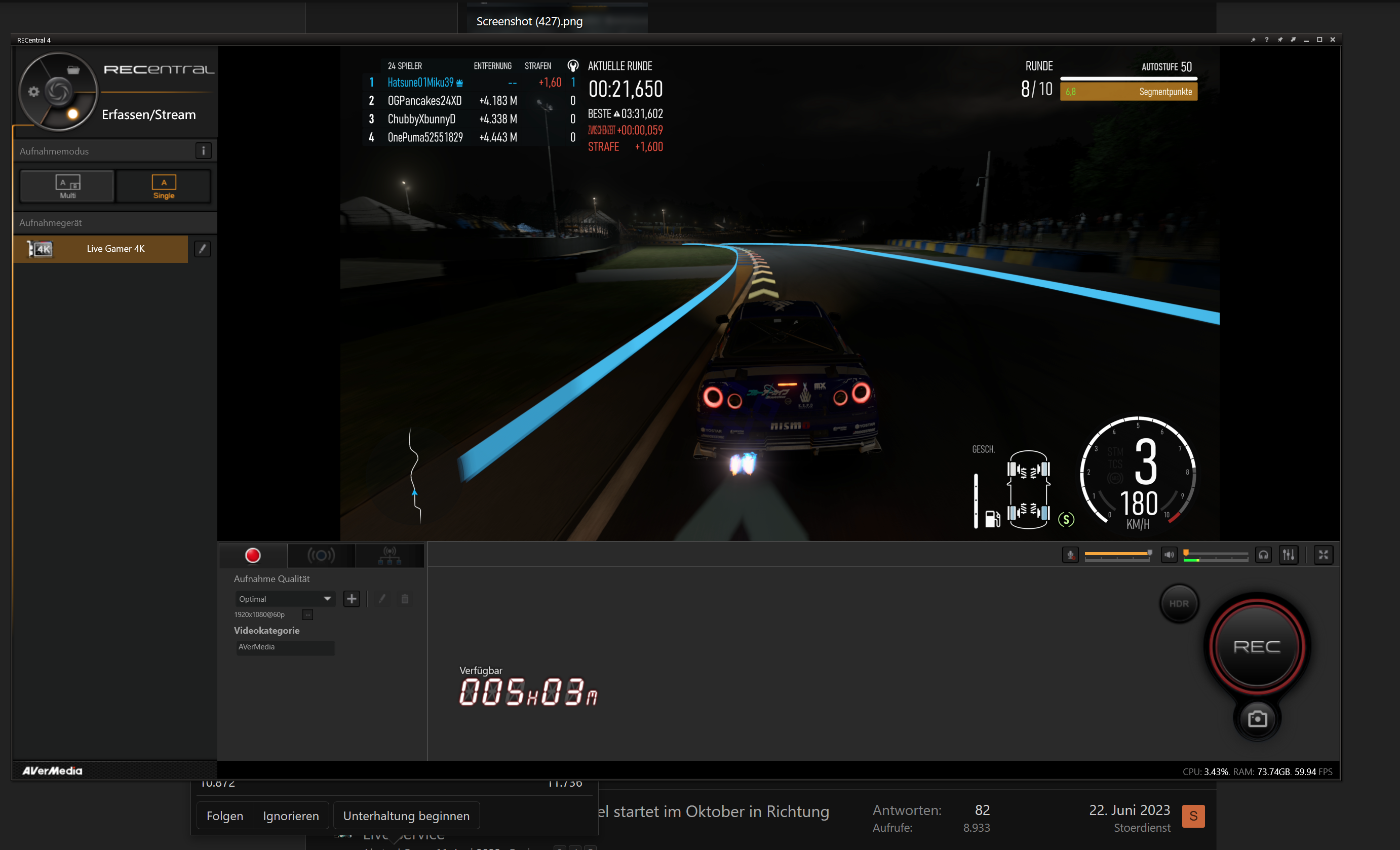Open the audio mixer settings icon

click(1288, 555)
